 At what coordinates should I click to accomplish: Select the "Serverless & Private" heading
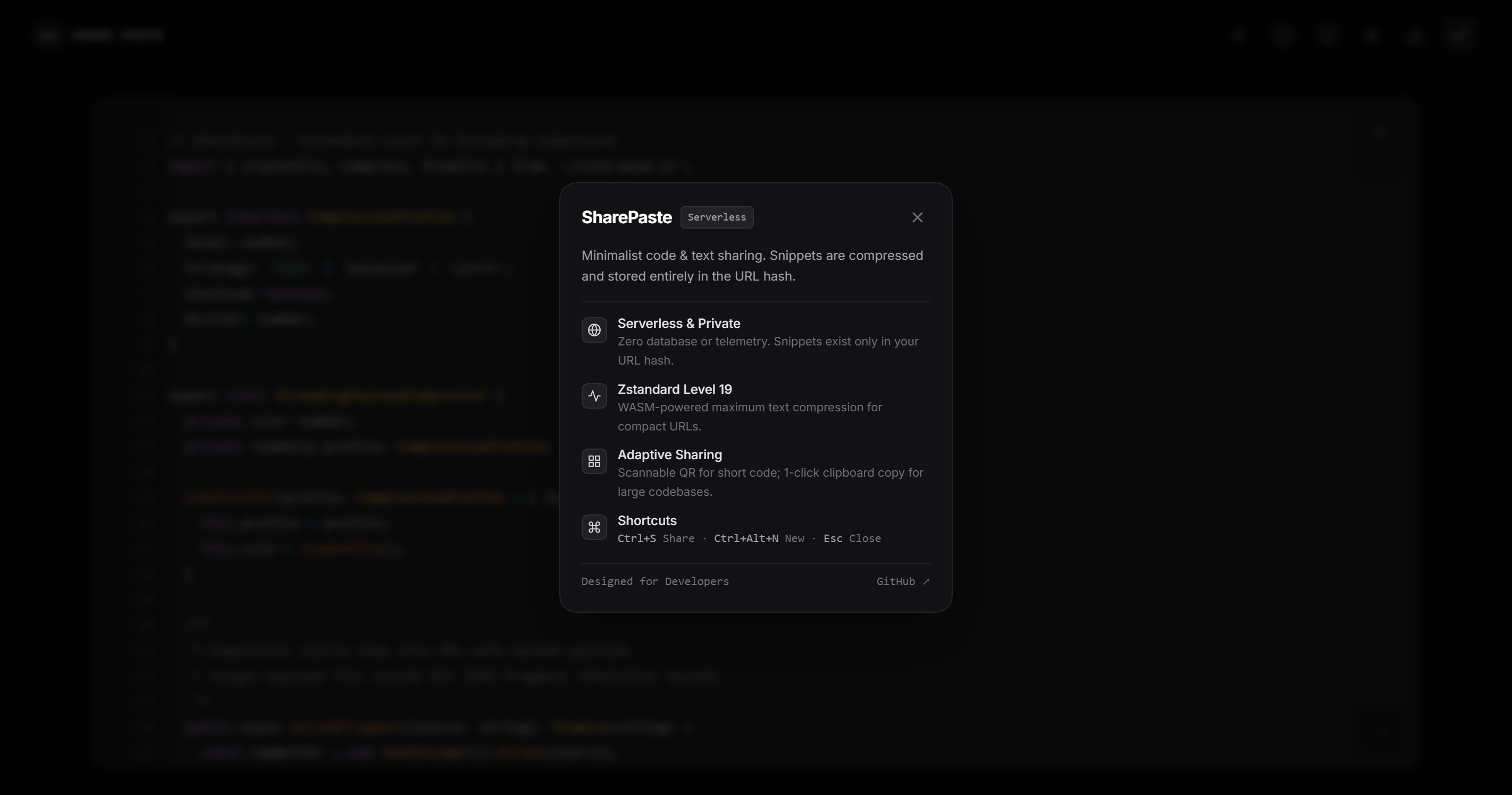coord(678,323)
